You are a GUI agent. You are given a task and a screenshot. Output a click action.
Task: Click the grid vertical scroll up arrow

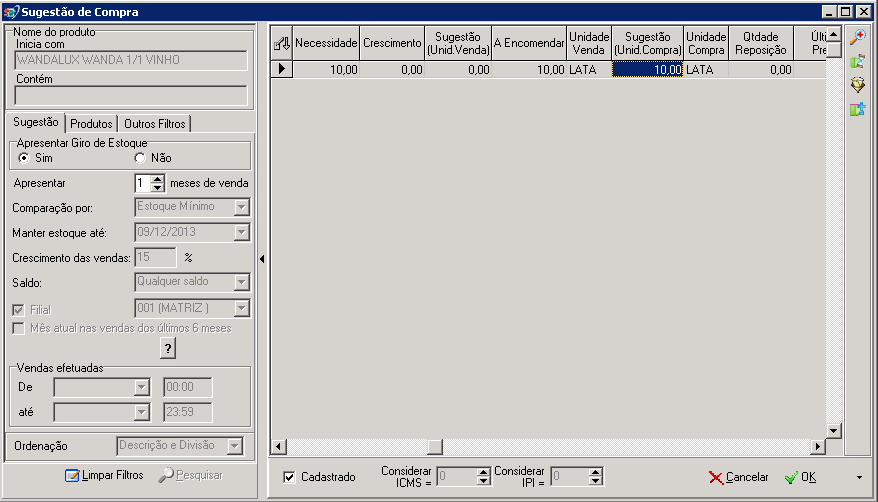pyautogui.click(x=834, y=34)
